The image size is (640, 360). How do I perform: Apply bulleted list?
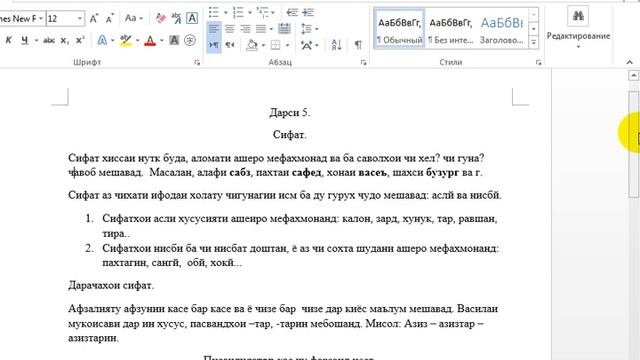214,12
